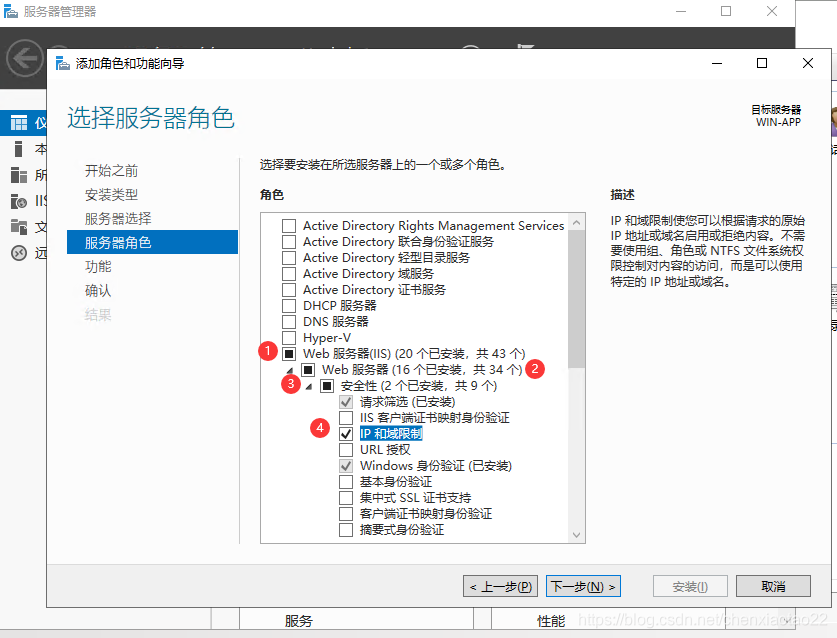This screenshot has width=837, height=638.
Task: Toggle 安全性 group checkbox
Action: 327,385
